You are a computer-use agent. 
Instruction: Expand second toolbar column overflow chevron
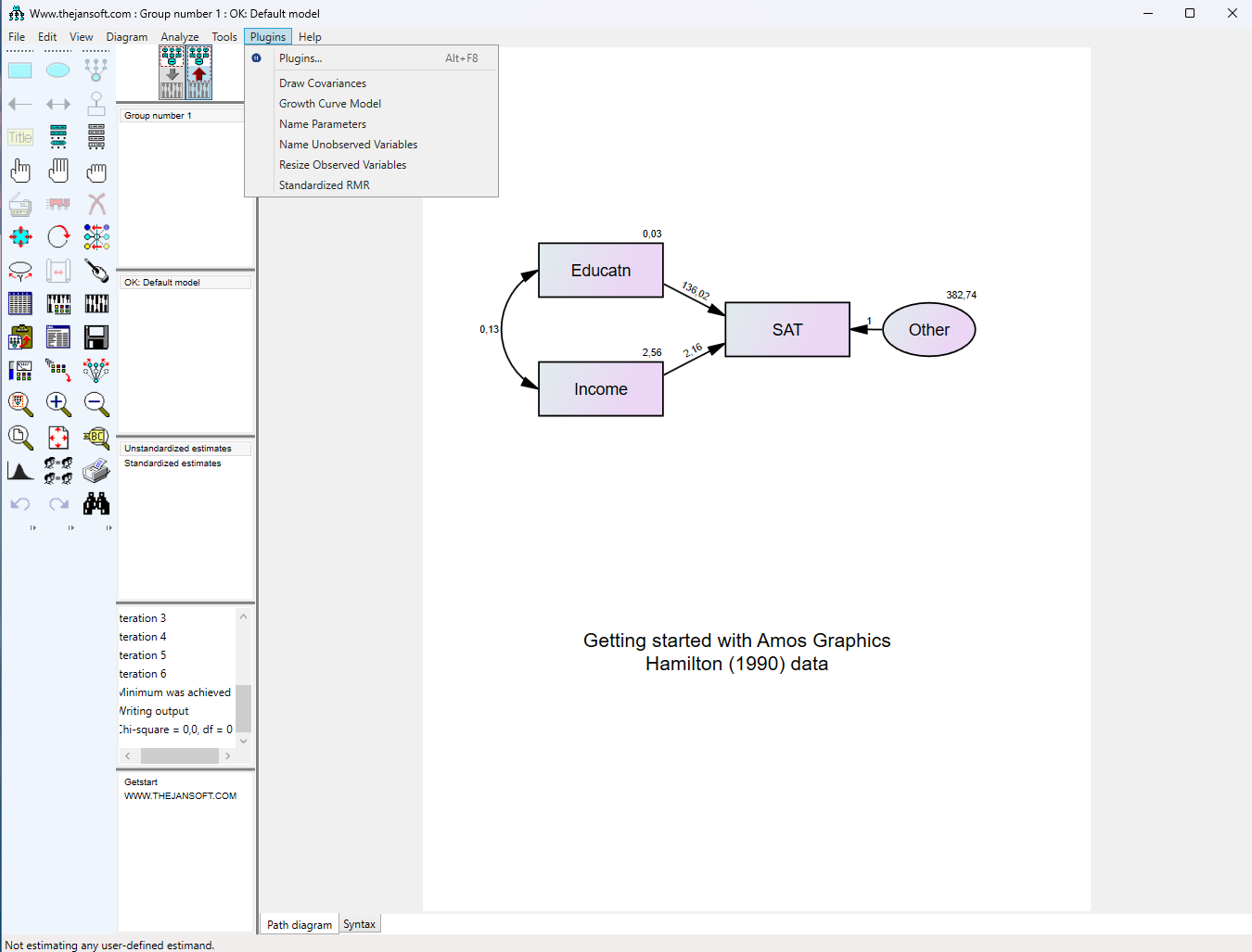pyautogui.click(x=71, y=528)
